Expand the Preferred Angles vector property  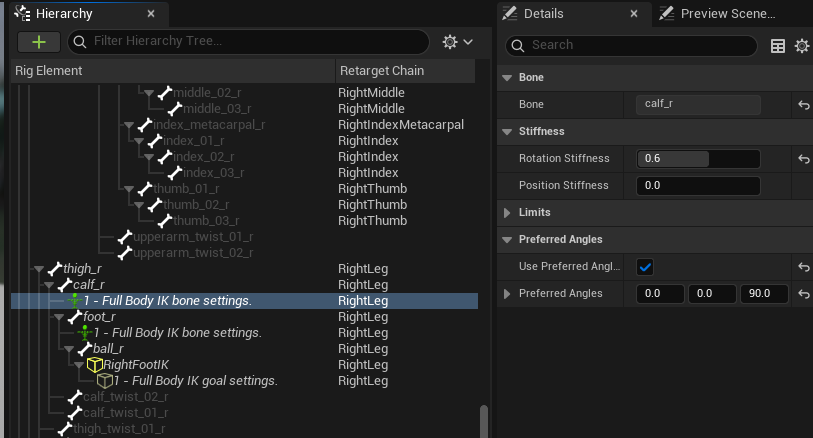pos(507,293)
